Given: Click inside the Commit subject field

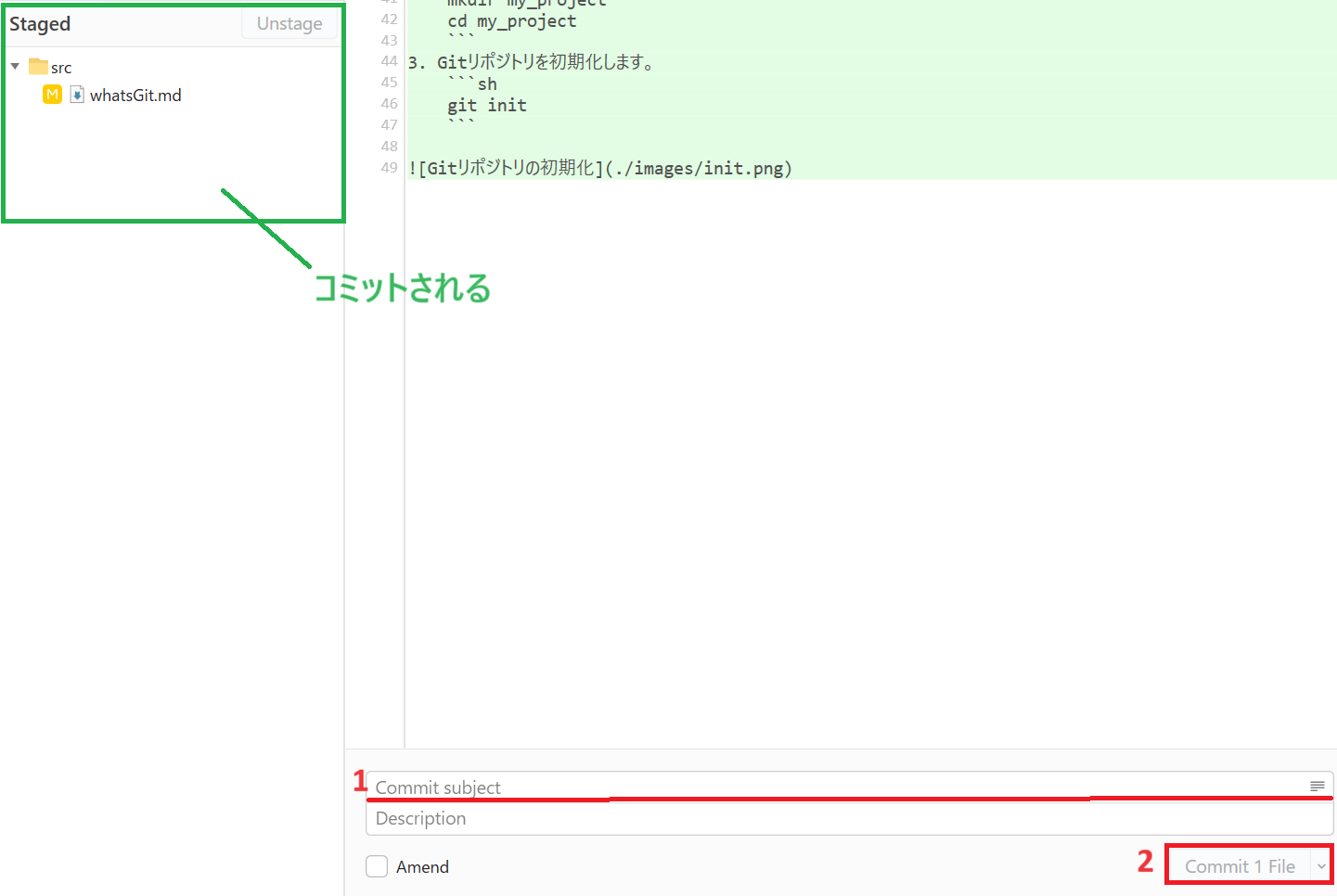Looking at the screenshot, I should tap(649, 787).
